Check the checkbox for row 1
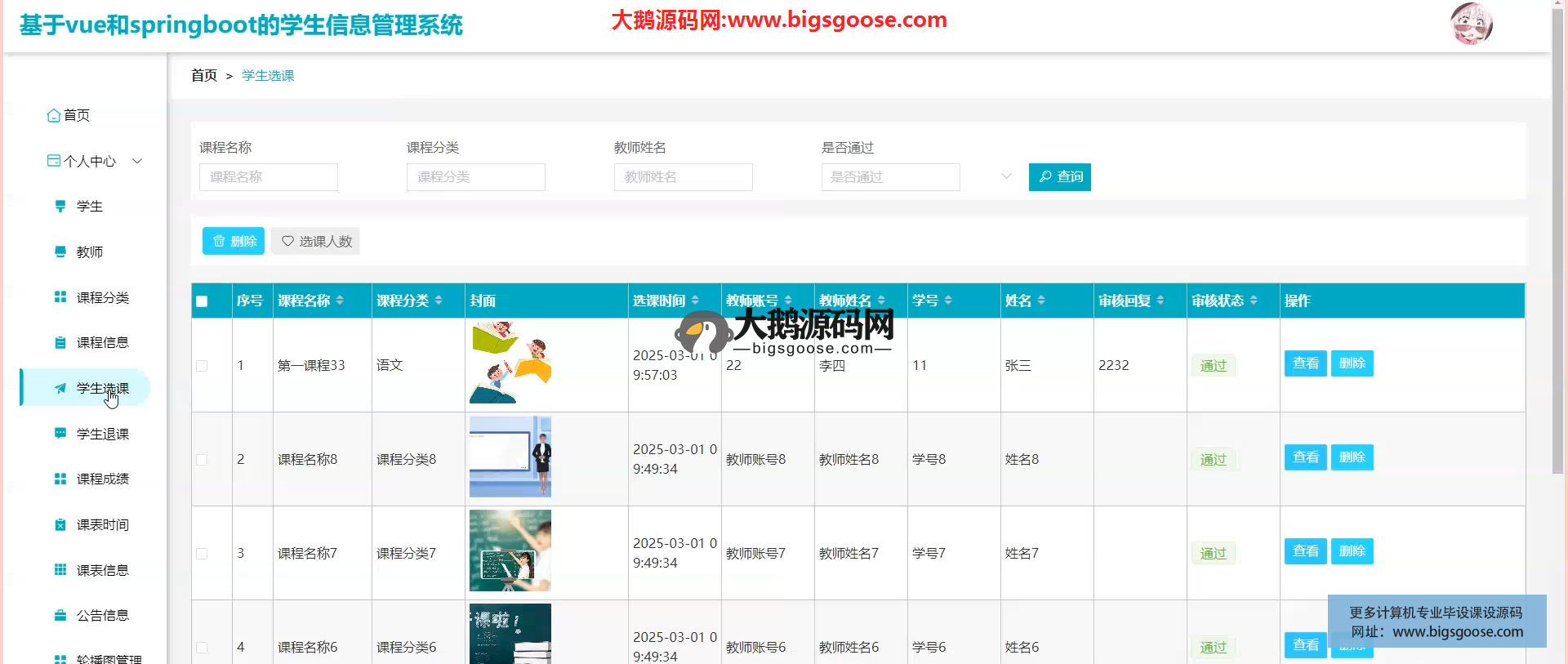The image size is (1568, 664). coord(202,366)
